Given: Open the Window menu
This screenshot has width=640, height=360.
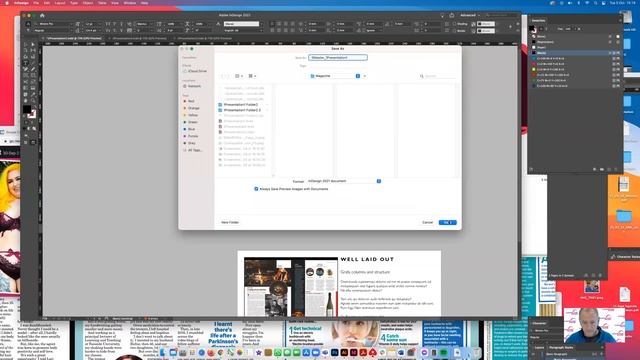Looking at the screenshot, I should [129, 3].
